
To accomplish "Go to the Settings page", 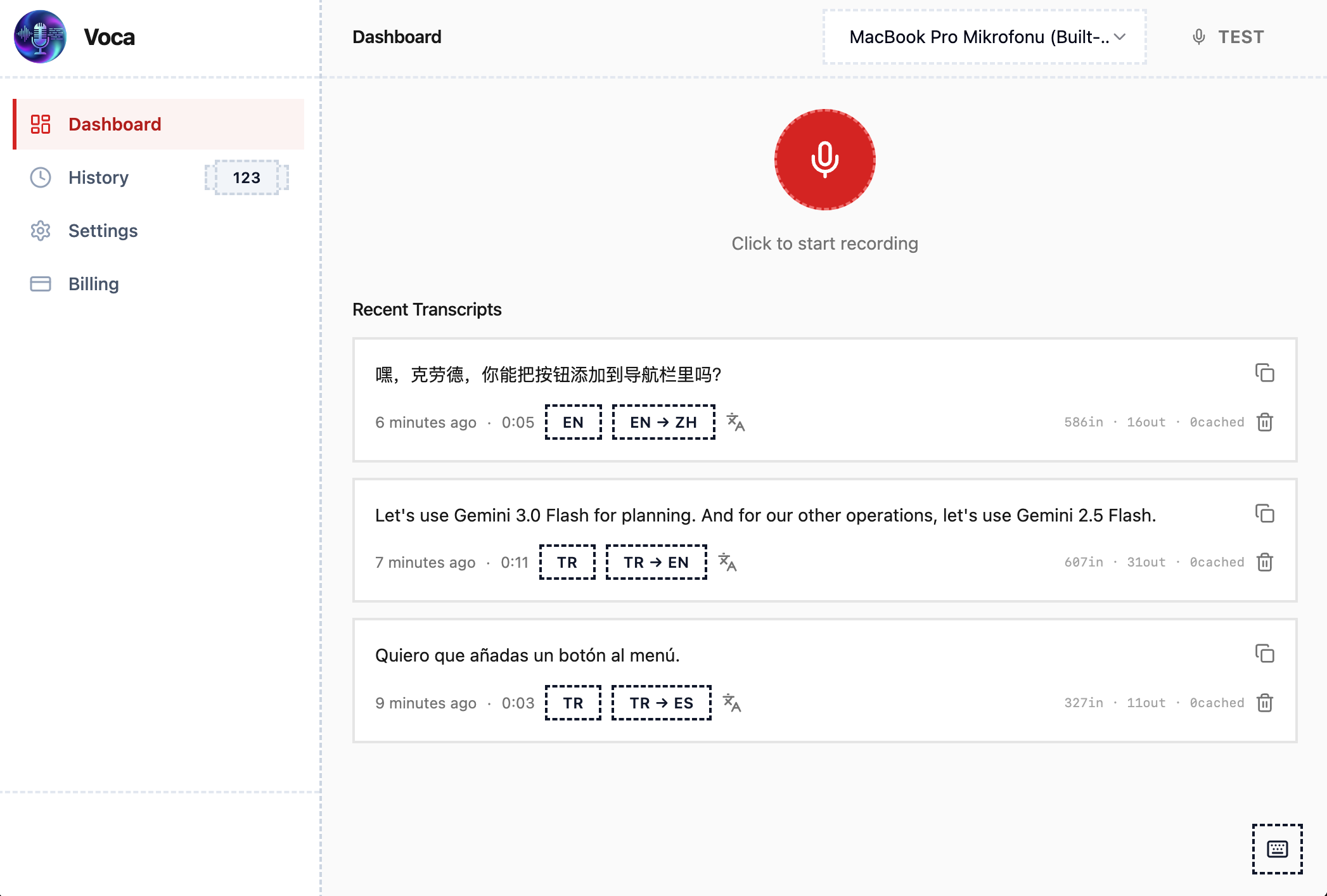I will pos(103,231).
